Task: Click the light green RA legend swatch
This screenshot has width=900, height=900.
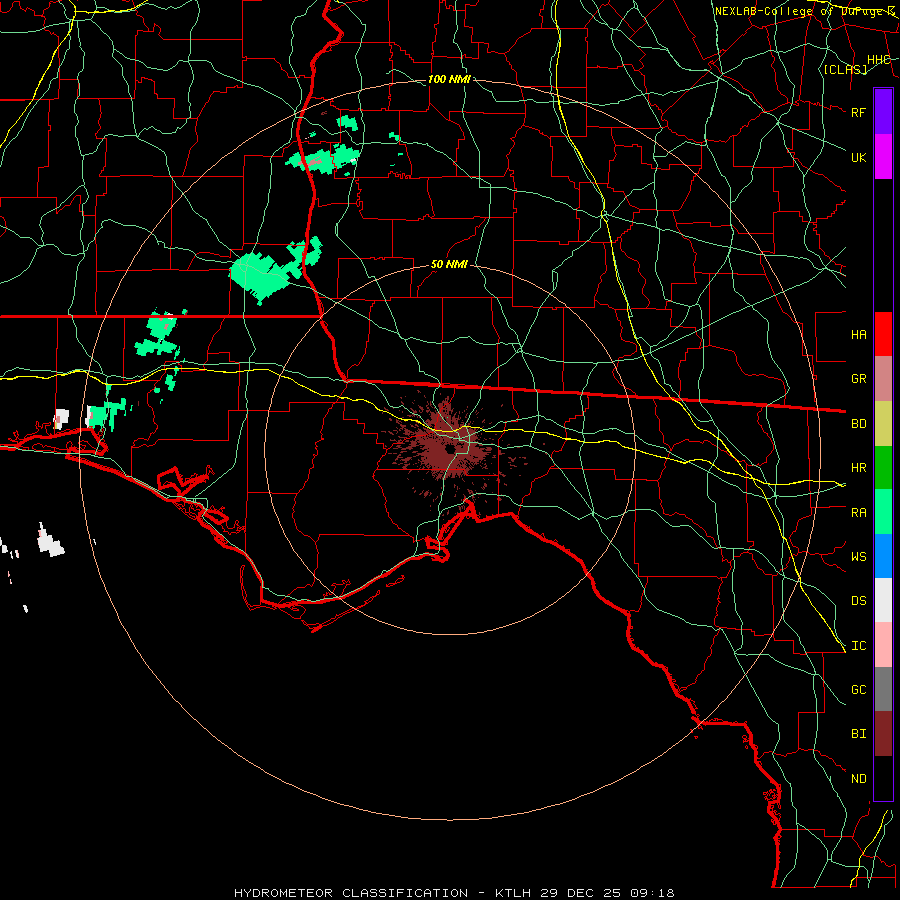Action: click(x=883, y=512)
